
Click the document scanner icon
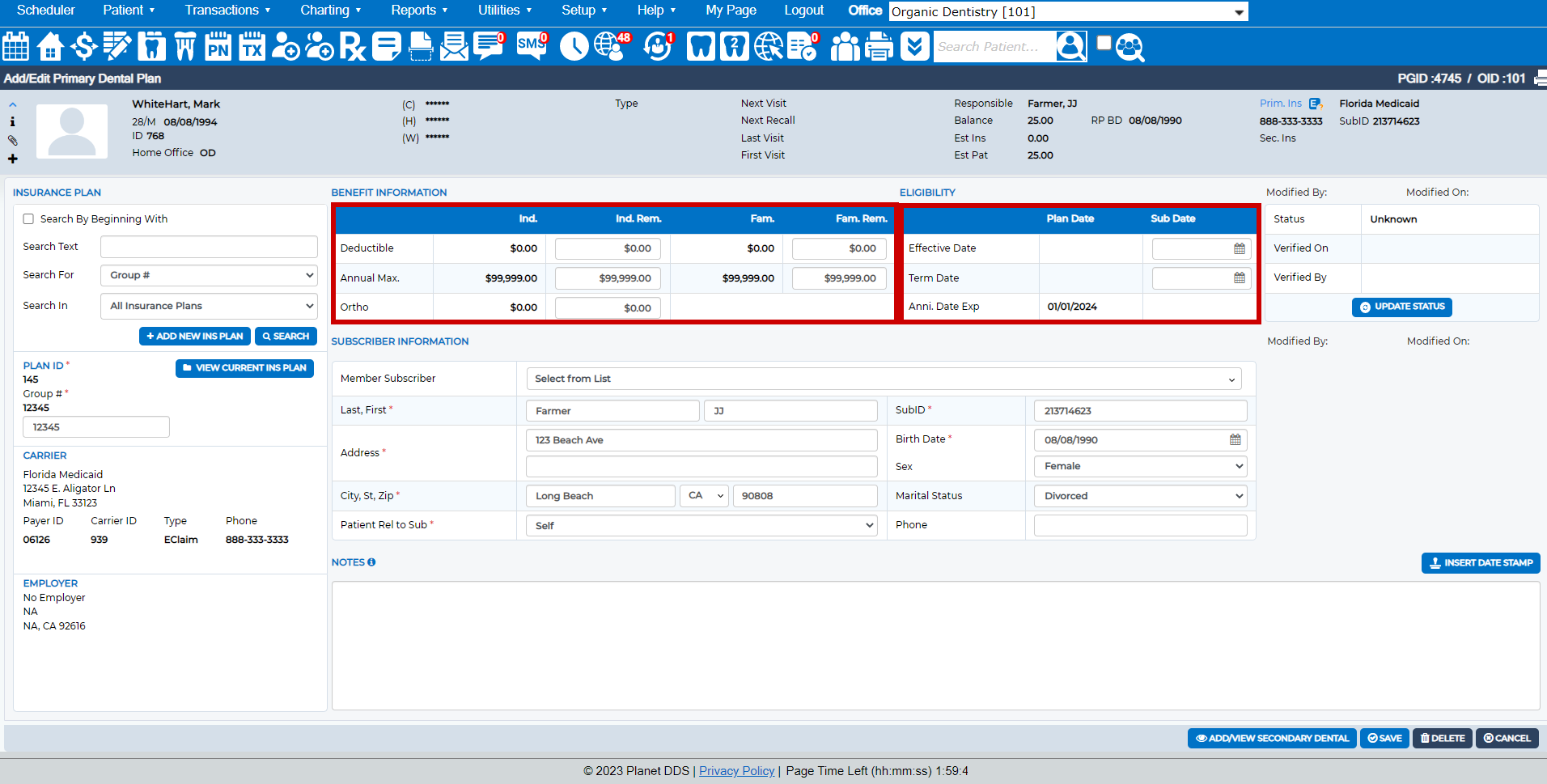point(421,46)
